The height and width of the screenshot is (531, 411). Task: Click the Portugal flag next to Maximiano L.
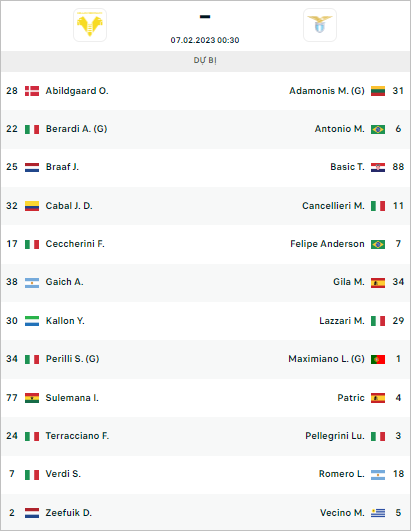(x=378, y=359)
